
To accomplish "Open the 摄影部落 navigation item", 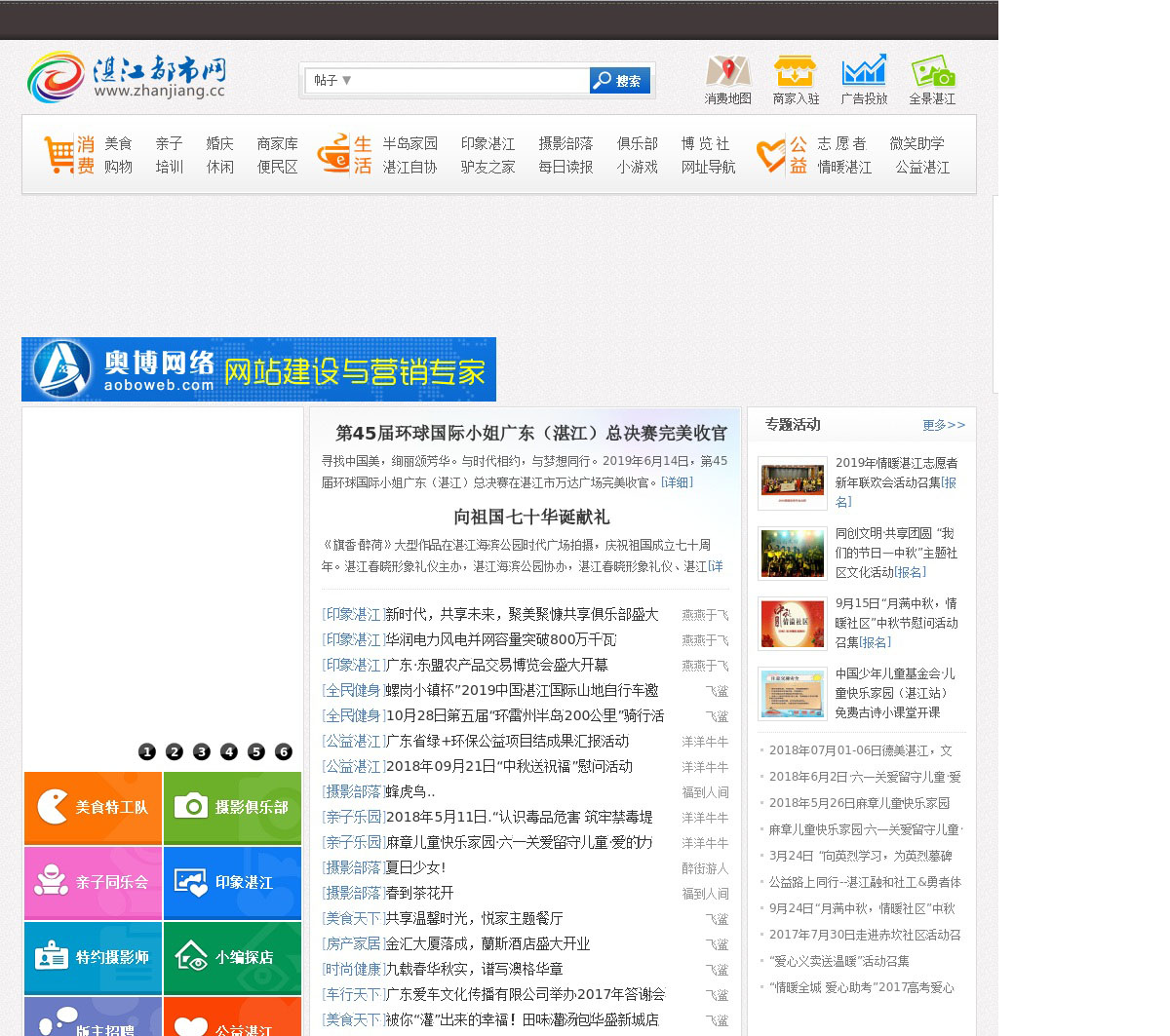I will tap(565, 143).
